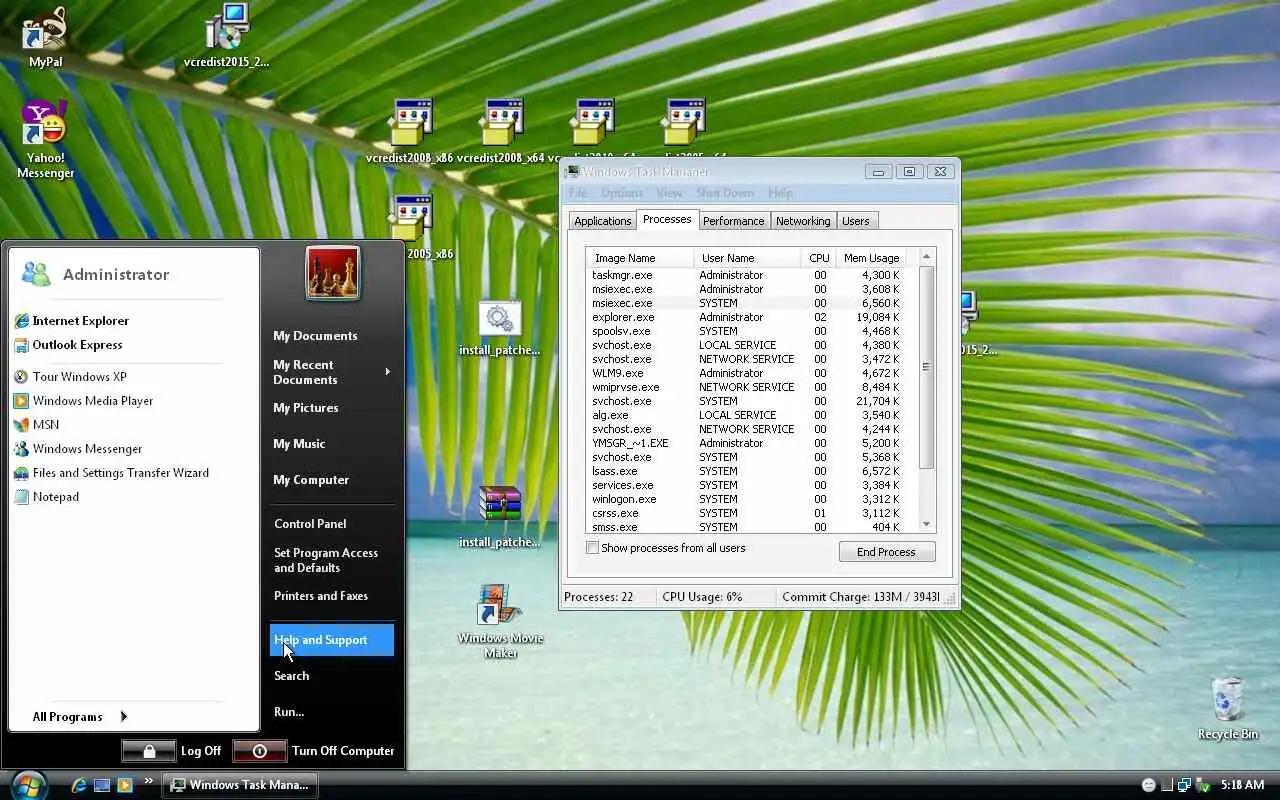Expand the All Programs list

tap(80, 717)
